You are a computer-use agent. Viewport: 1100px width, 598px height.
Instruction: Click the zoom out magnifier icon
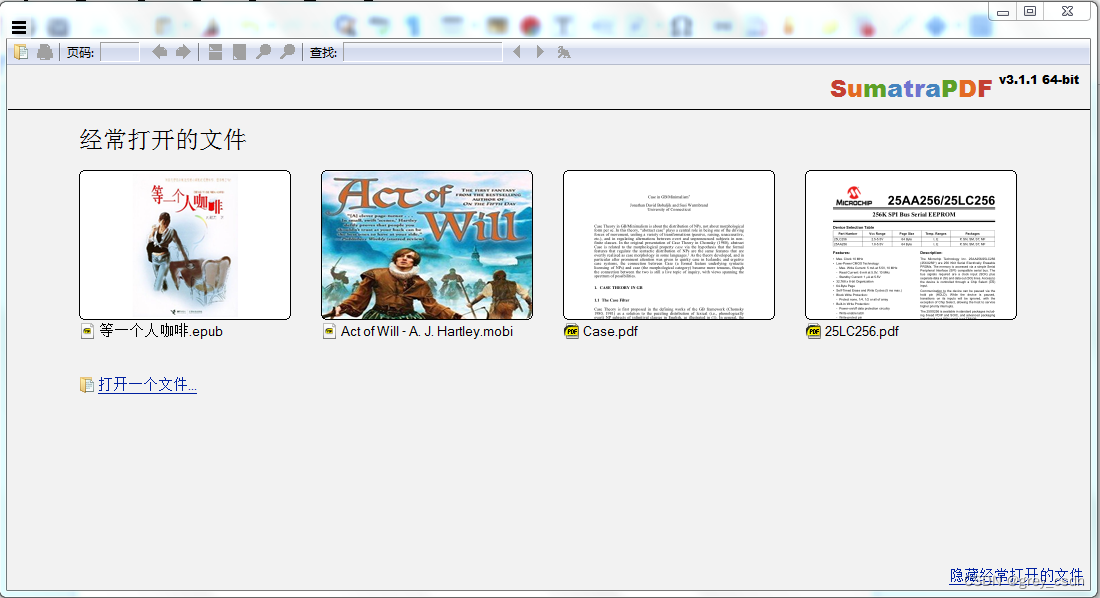click(263, 52)
